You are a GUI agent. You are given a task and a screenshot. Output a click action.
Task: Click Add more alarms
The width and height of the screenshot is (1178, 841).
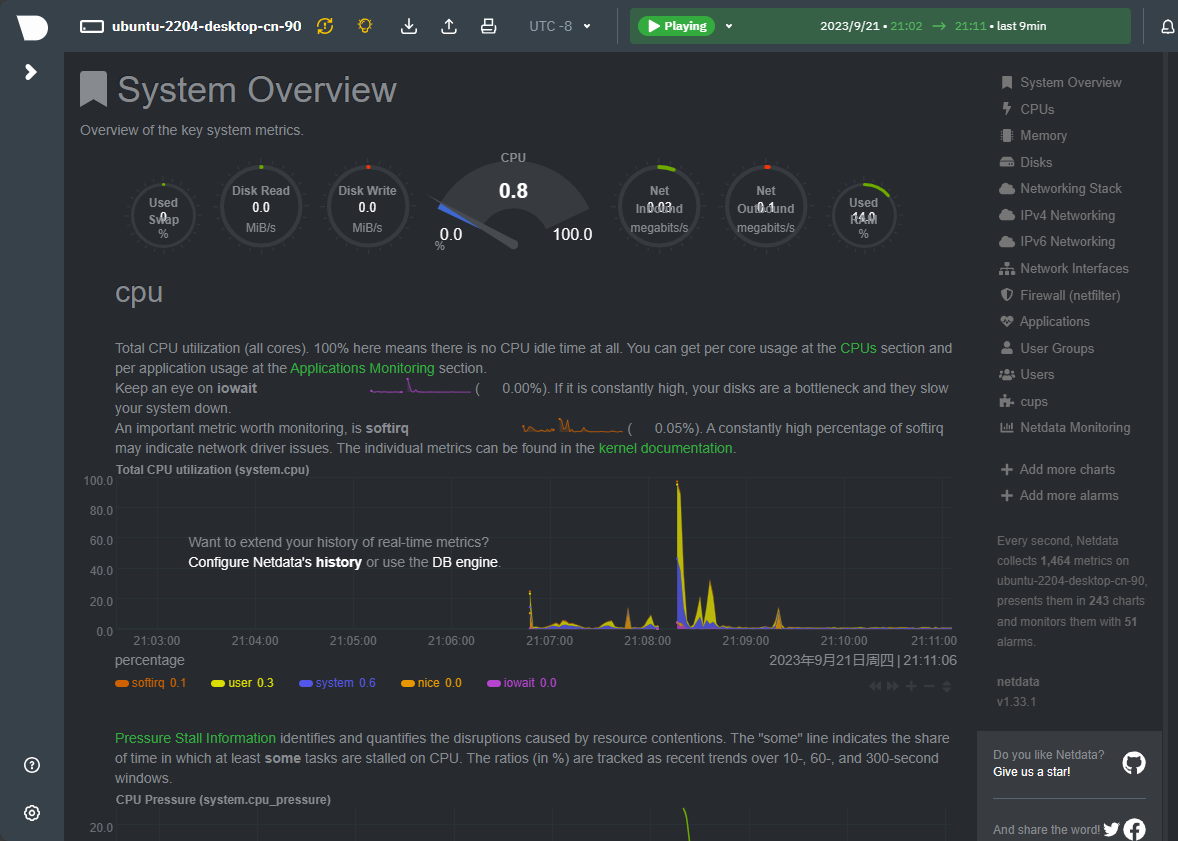(x=1059, y=496)
